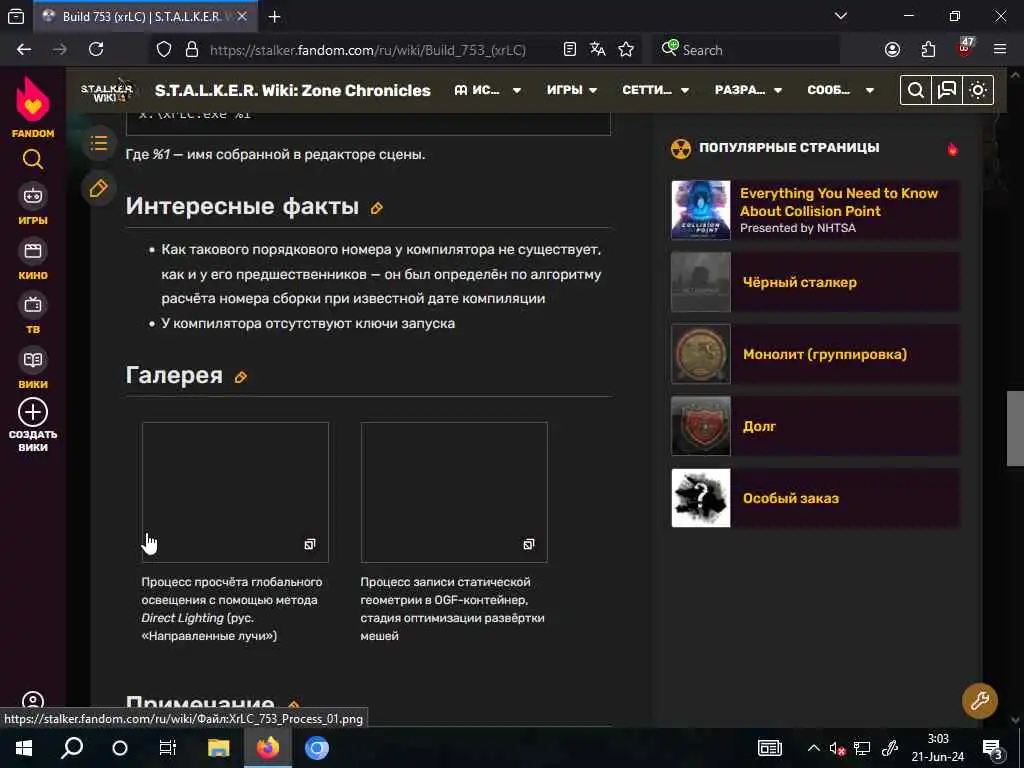Click the S.T.A.L.K.E.R. Wiki logo
This screenshot has height=768, width=1024.
(x=106, y=90)
